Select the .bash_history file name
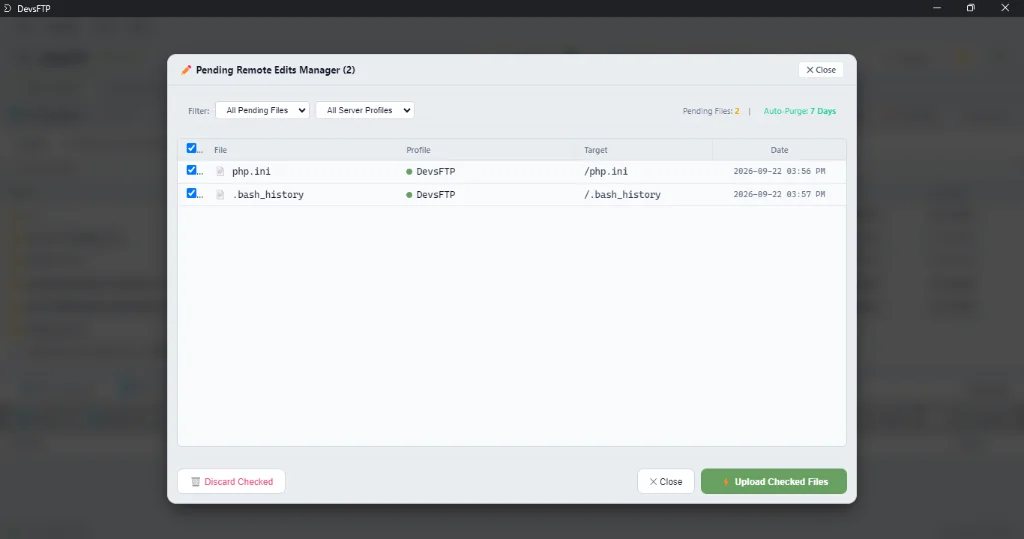1024x539 pixels. click(268, 195)
